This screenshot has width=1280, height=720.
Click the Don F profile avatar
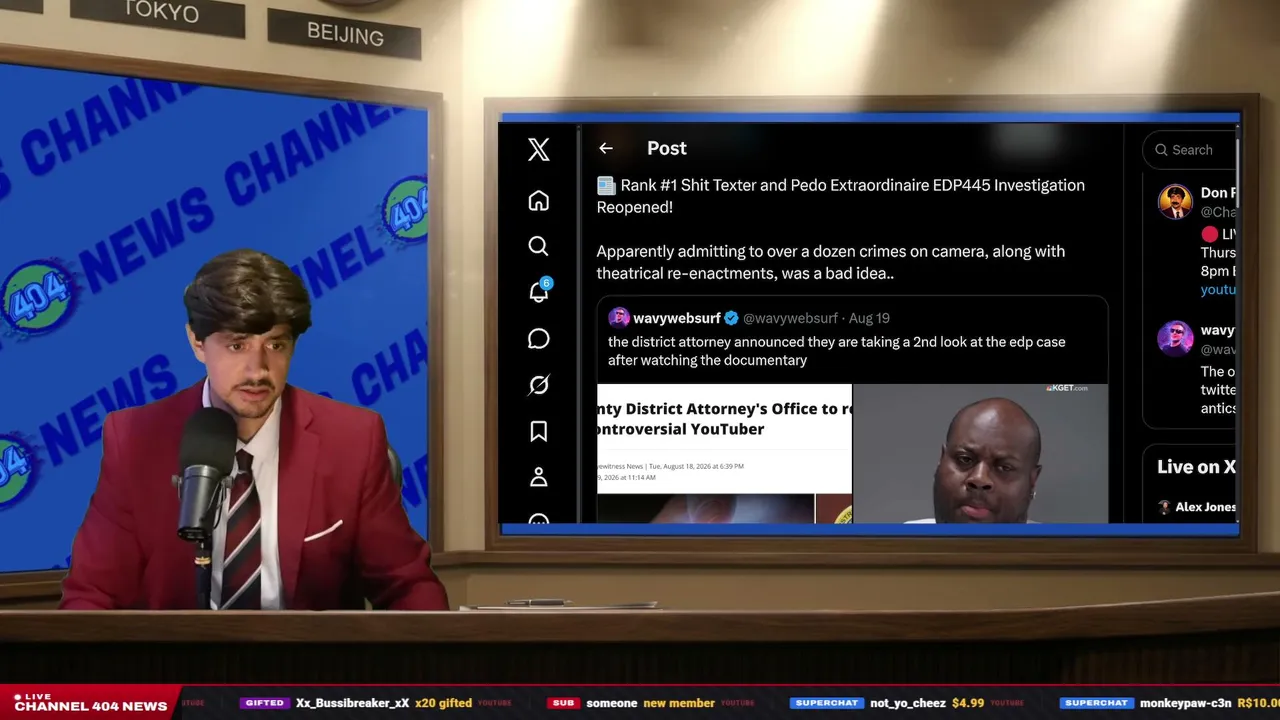pos(1175,202)
